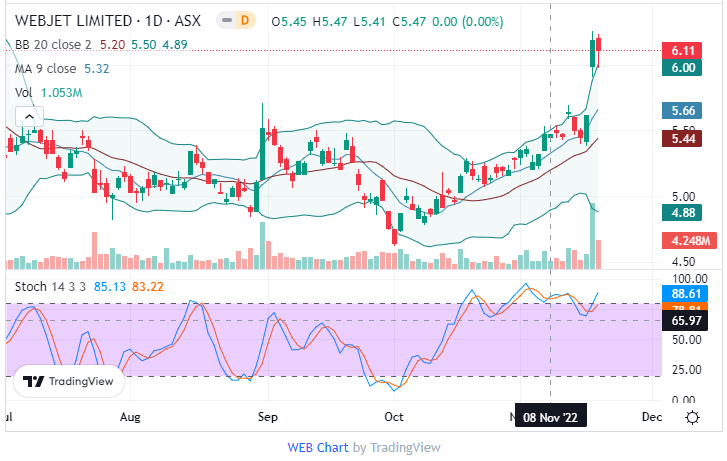Click the 4.88 lower band label
The image size is (727, 461).
(684, 211)
